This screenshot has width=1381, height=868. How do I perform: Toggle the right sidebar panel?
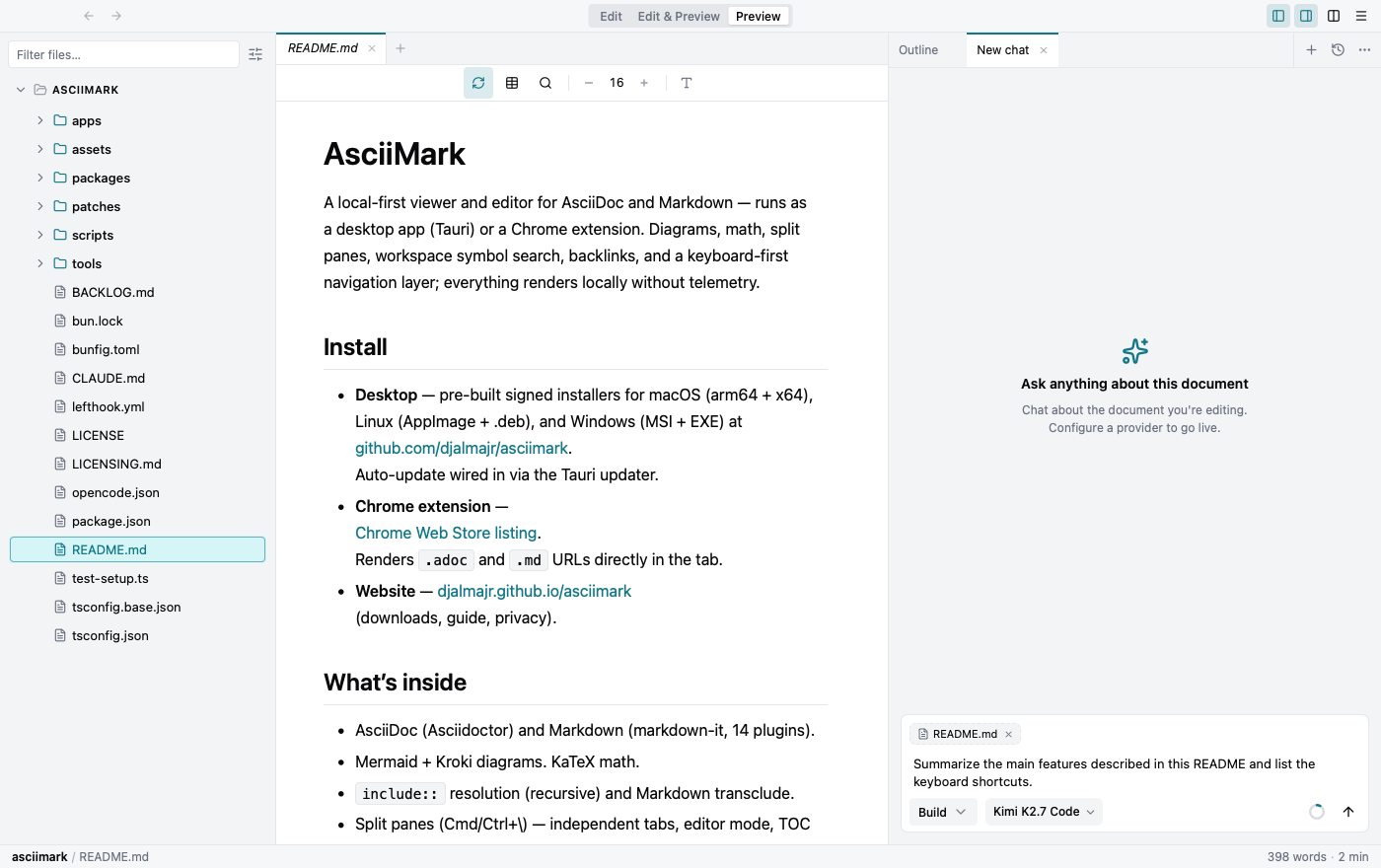click(x=1306, y=16)
